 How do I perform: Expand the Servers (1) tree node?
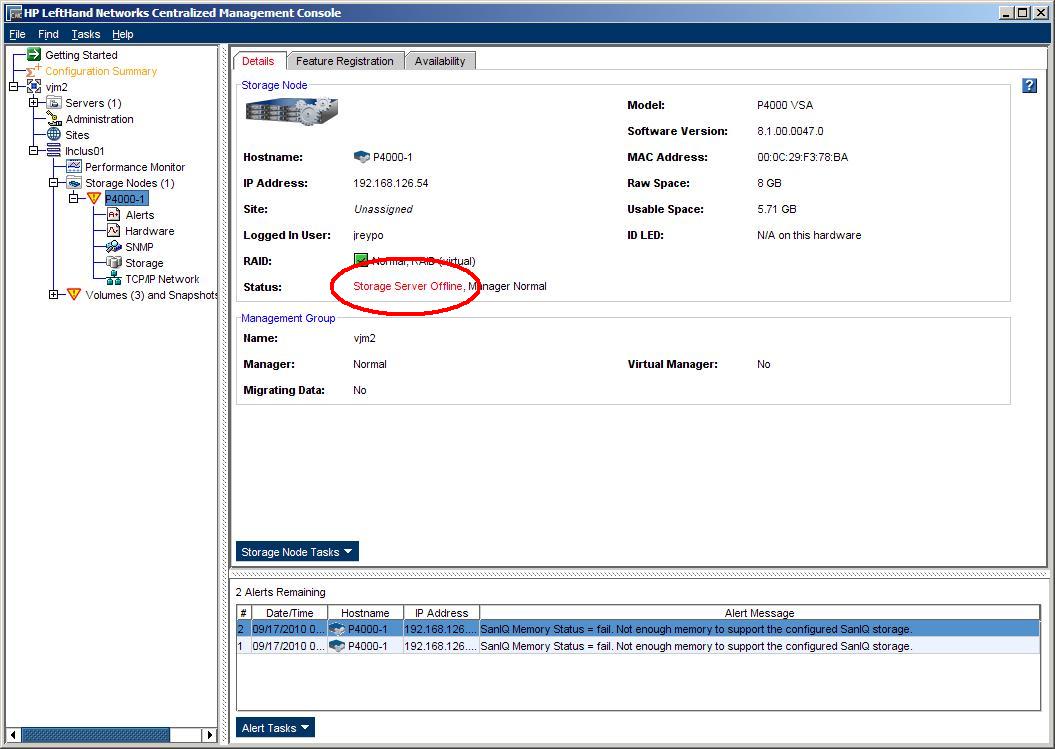34,103
